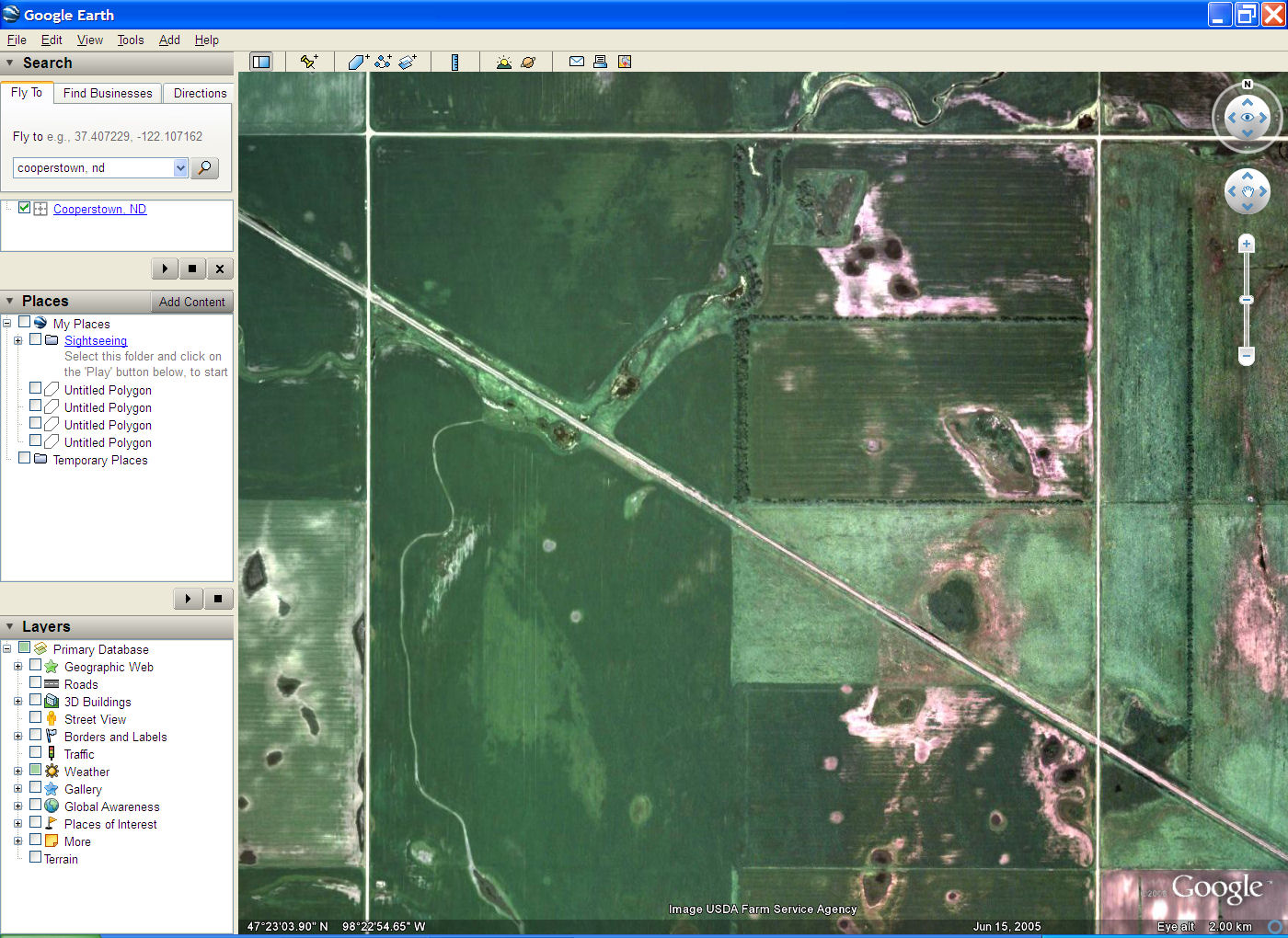This screenshot has height=938, width=1288.
Task: Click the 3D Buildings layer icon
Action: click(52, 701)
